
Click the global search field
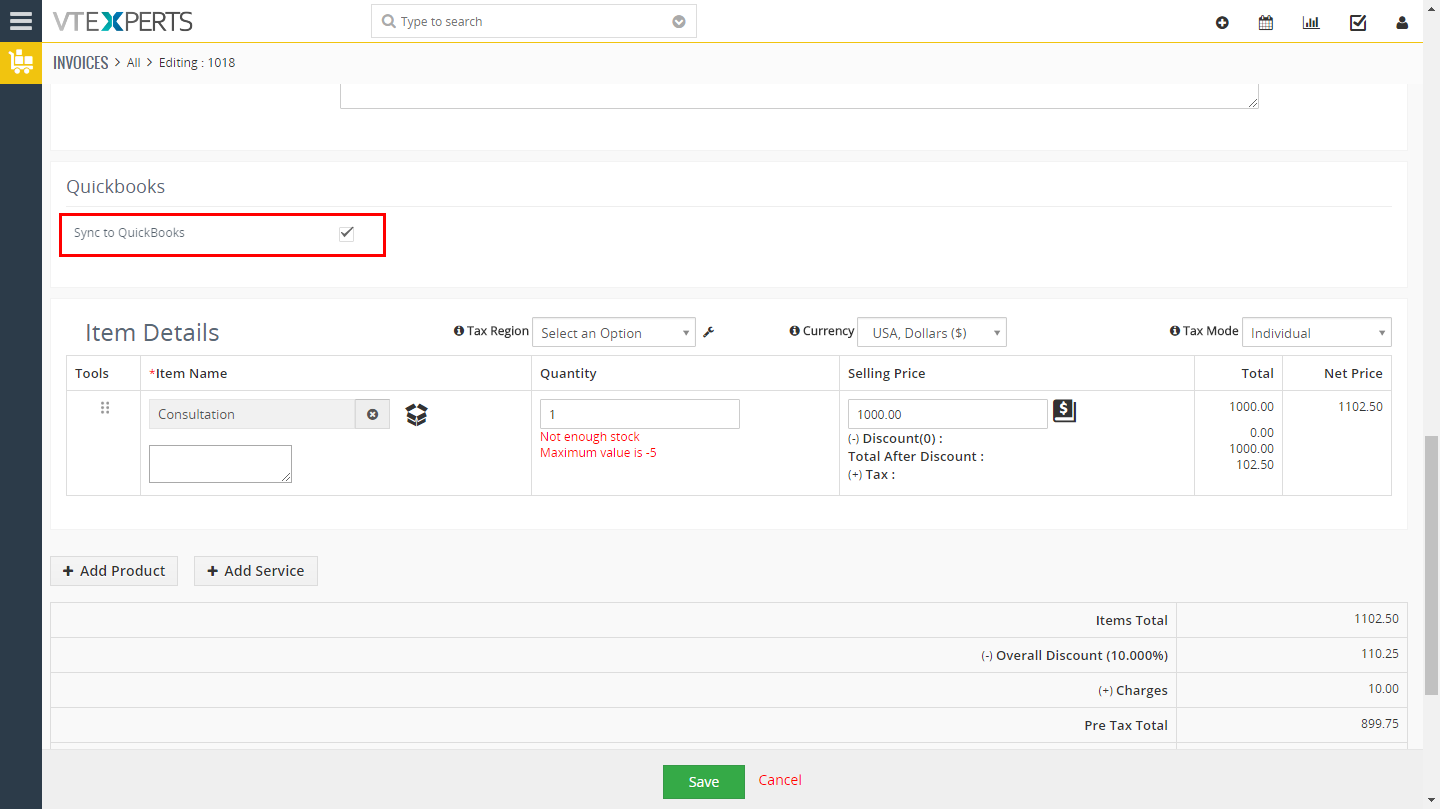coord(534,21)
